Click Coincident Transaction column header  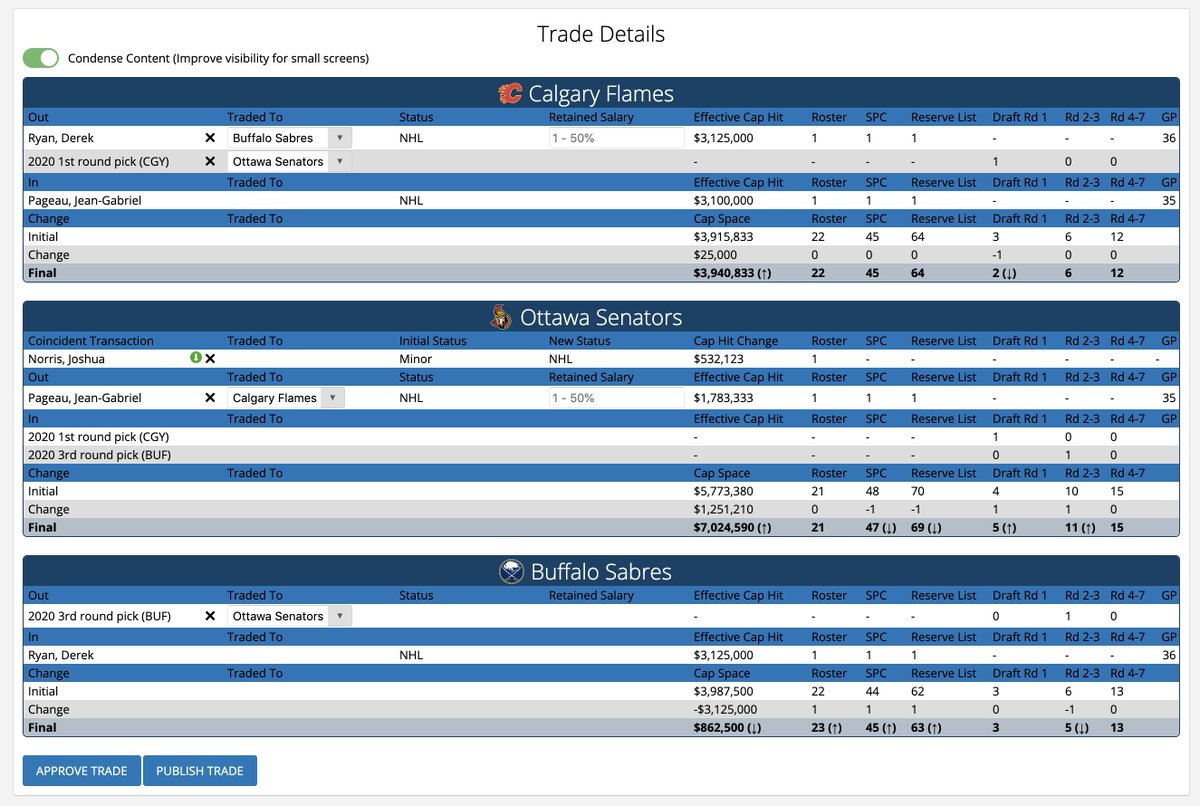(x=91, y=341)
